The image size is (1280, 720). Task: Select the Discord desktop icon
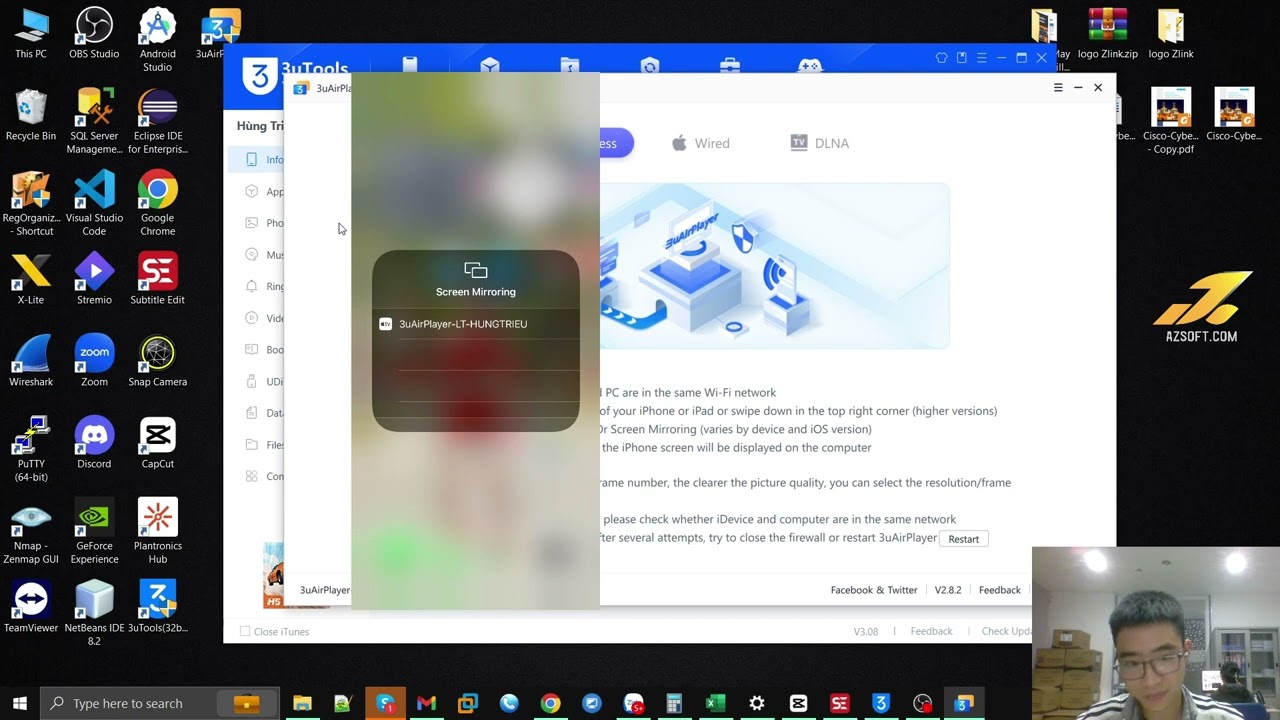tap(94, 443)
